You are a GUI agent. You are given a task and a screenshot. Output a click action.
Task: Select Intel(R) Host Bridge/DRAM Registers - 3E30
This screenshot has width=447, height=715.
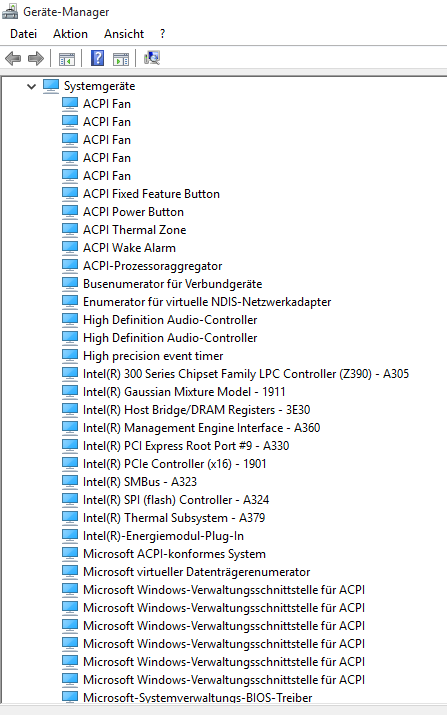197,410
